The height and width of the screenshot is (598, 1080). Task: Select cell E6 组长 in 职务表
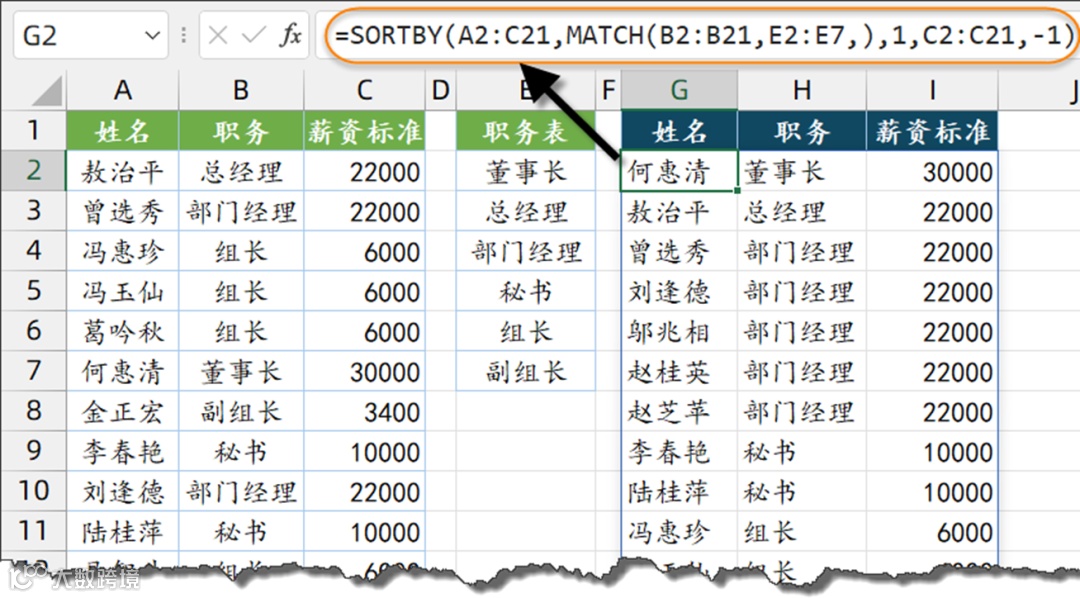pyautogui.click(x=526, y=331)
